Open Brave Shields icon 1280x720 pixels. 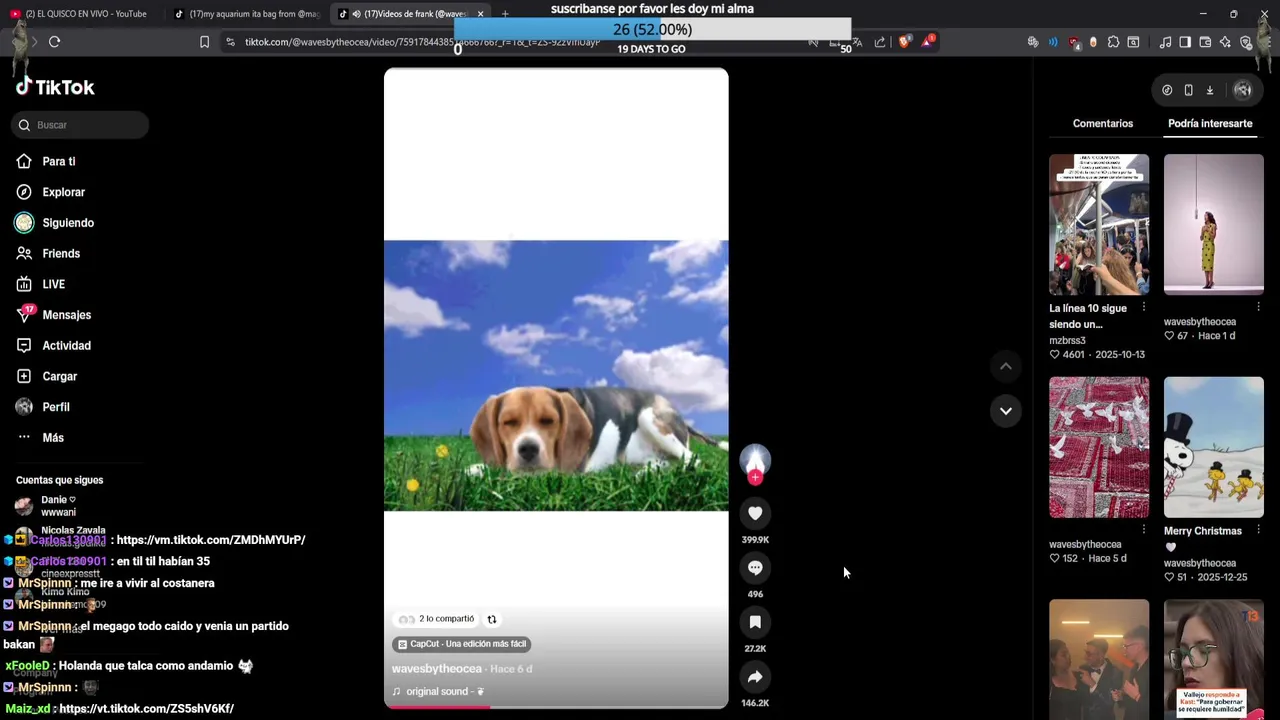[x=904, y=42]
